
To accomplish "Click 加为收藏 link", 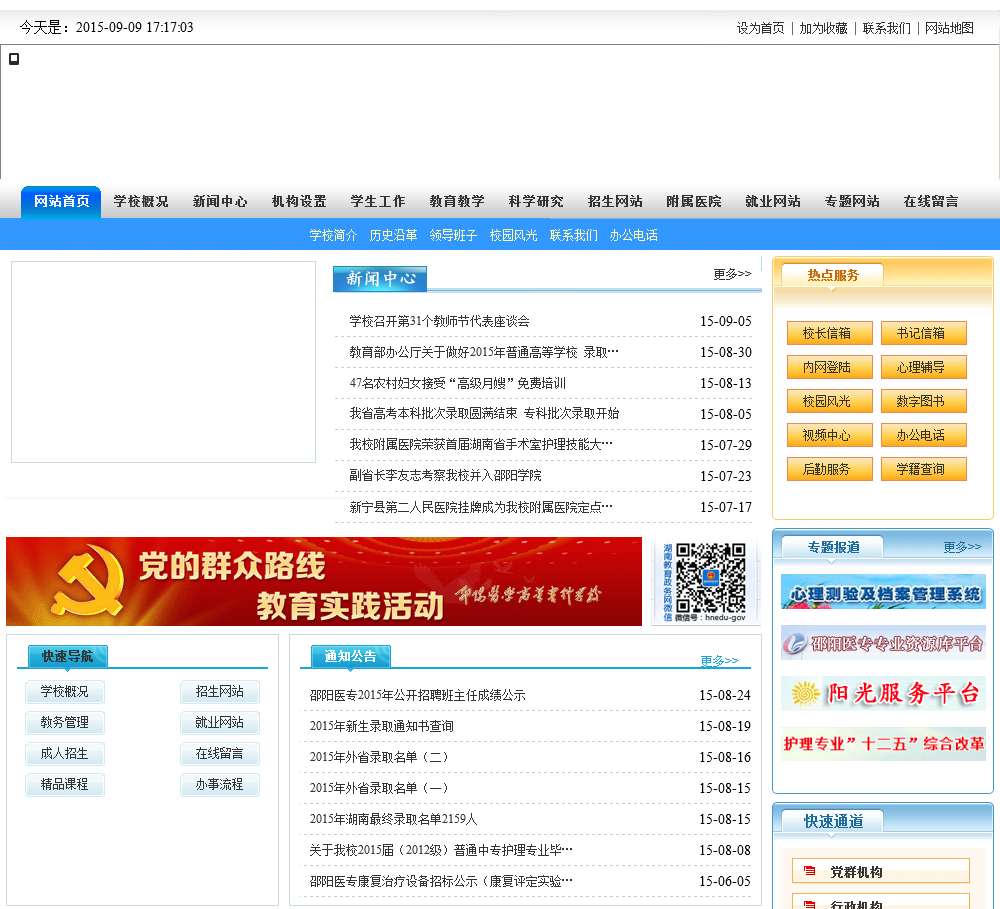I will pyautogui.click(x=823, y=28).
